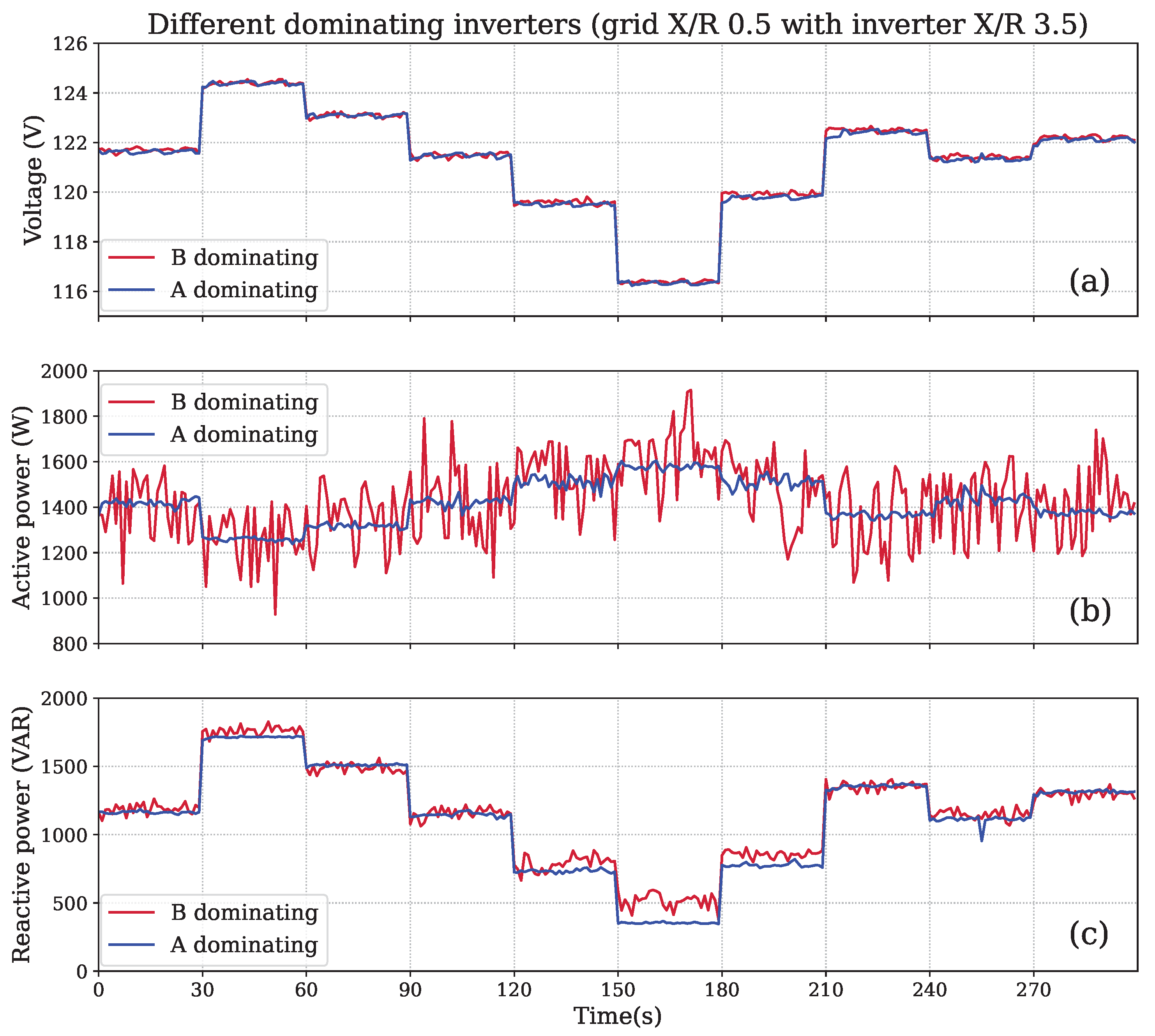The image size is (1155, 1036).
Task: Click the 60 tick on time axis
Action: (306, 989)
